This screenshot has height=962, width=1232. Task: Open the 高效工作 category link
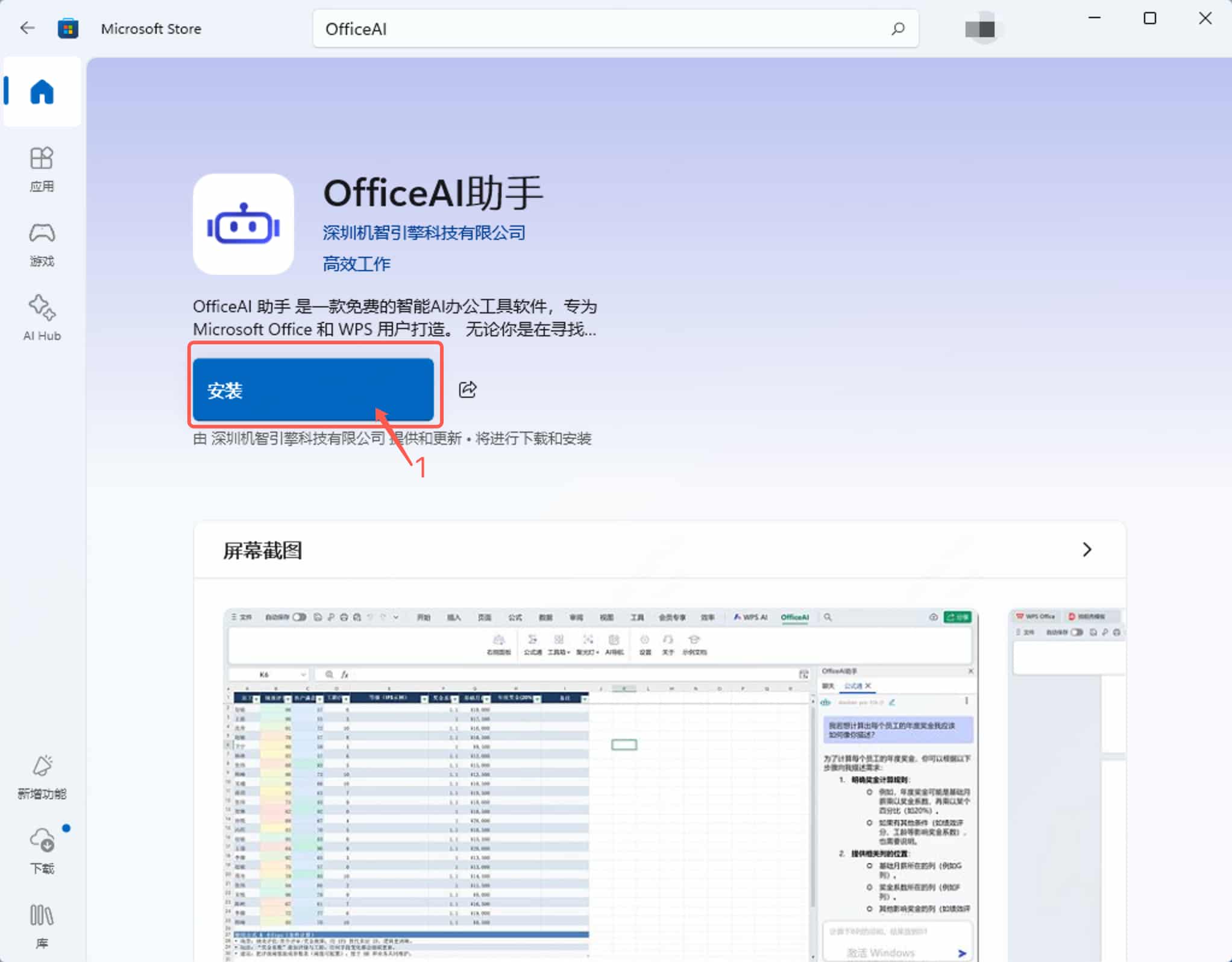pos(356,263)
